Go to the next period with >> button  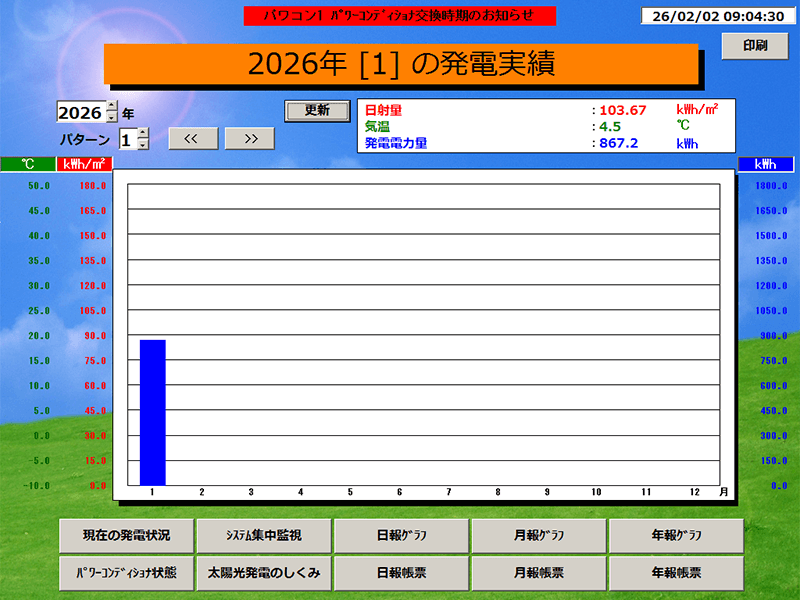click(250, 138)
